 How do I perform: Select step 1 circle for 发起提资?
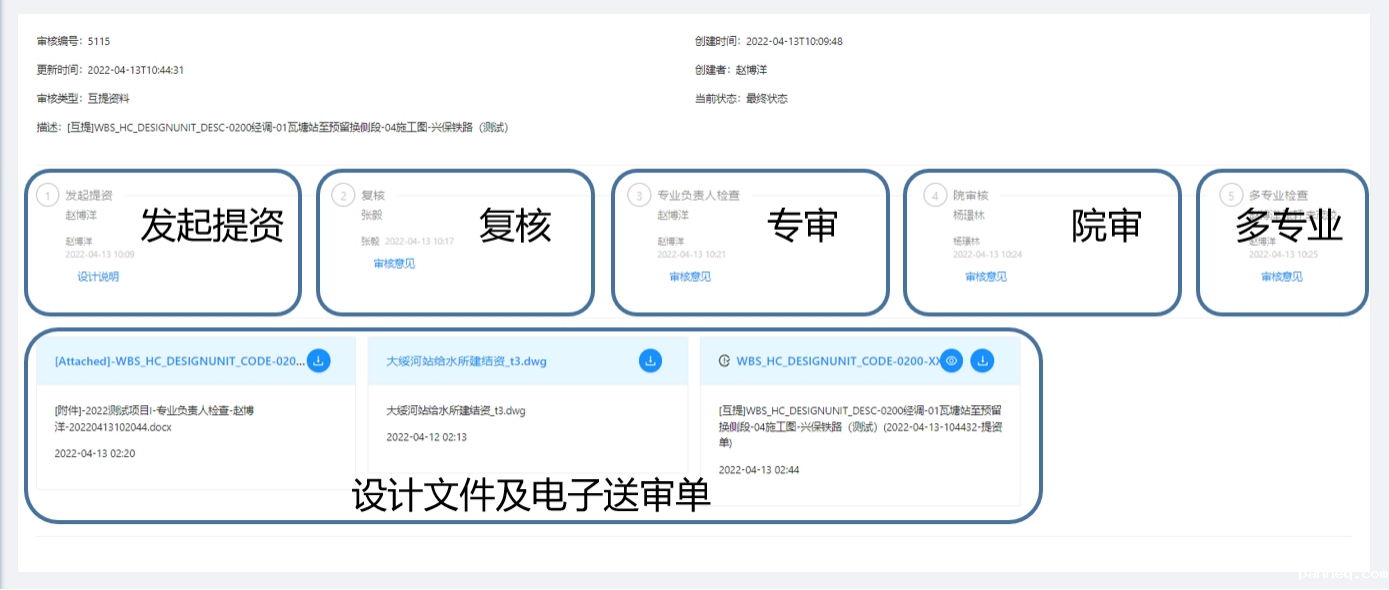click(x=47, y=196)
